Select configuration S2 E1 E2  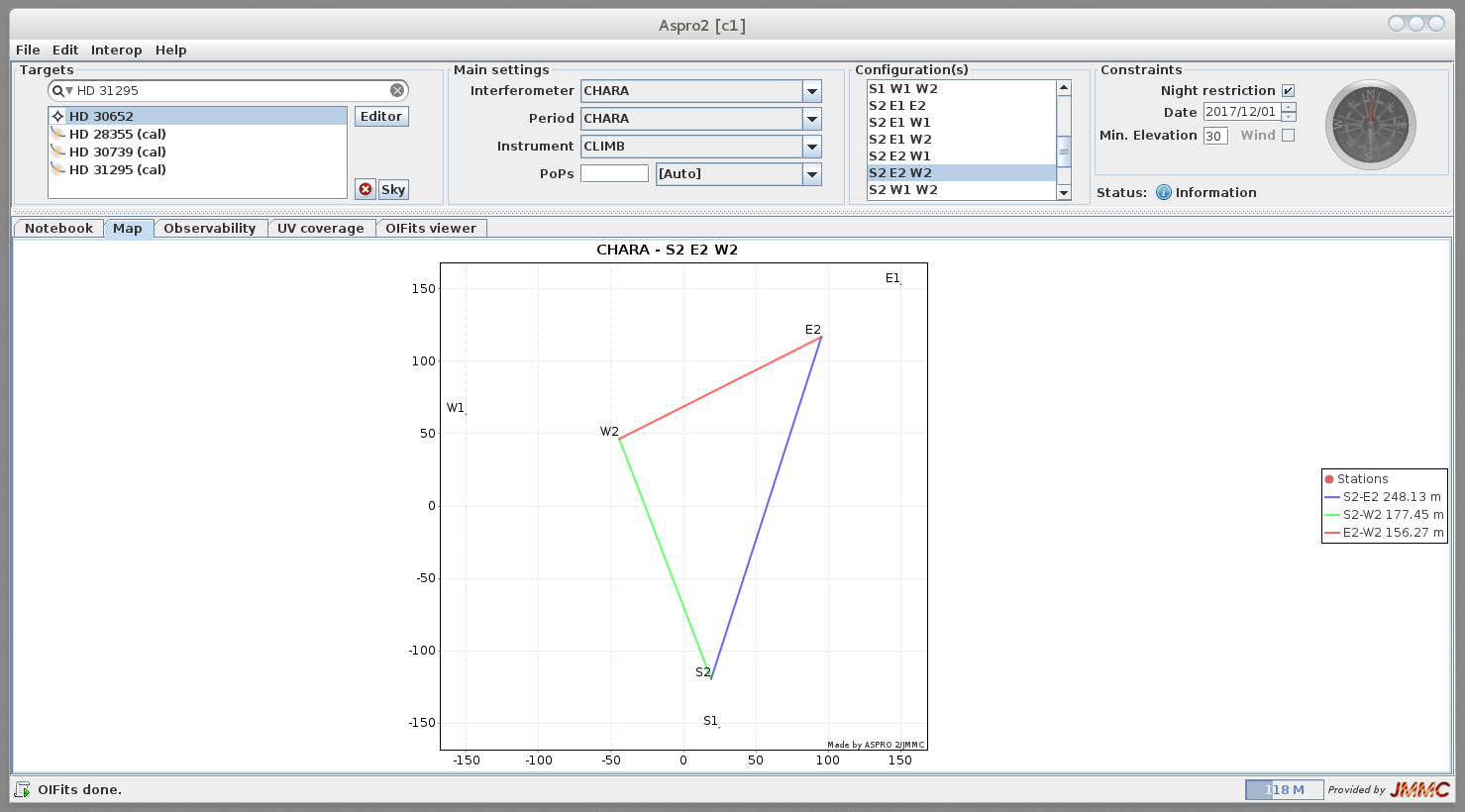[962, 105]
